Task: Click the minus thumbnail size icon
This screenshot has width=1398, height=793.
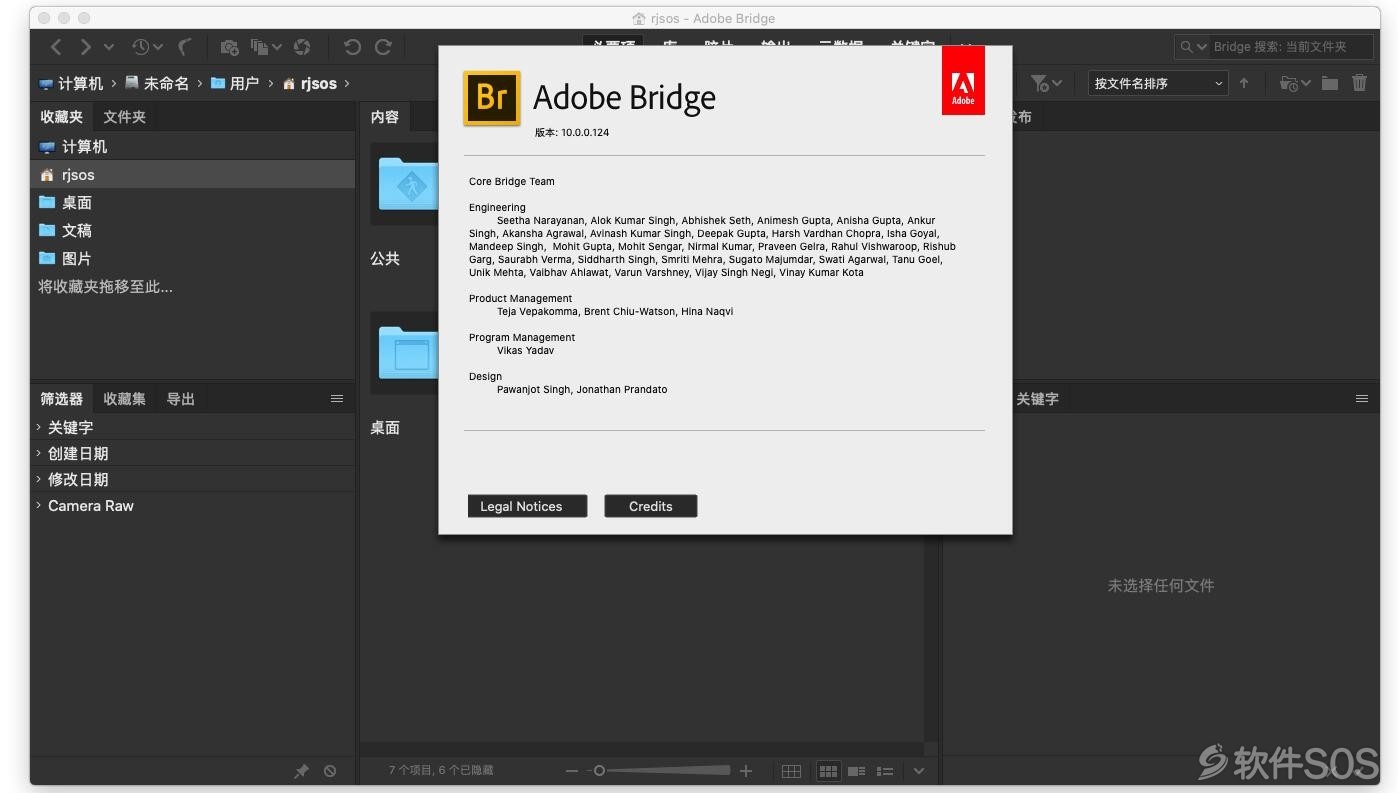Action: click(572, 771)
